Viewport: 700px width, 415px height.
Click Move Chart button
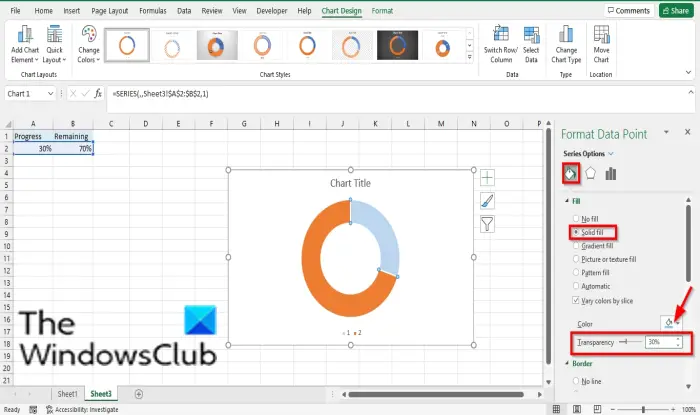(601, 45)
